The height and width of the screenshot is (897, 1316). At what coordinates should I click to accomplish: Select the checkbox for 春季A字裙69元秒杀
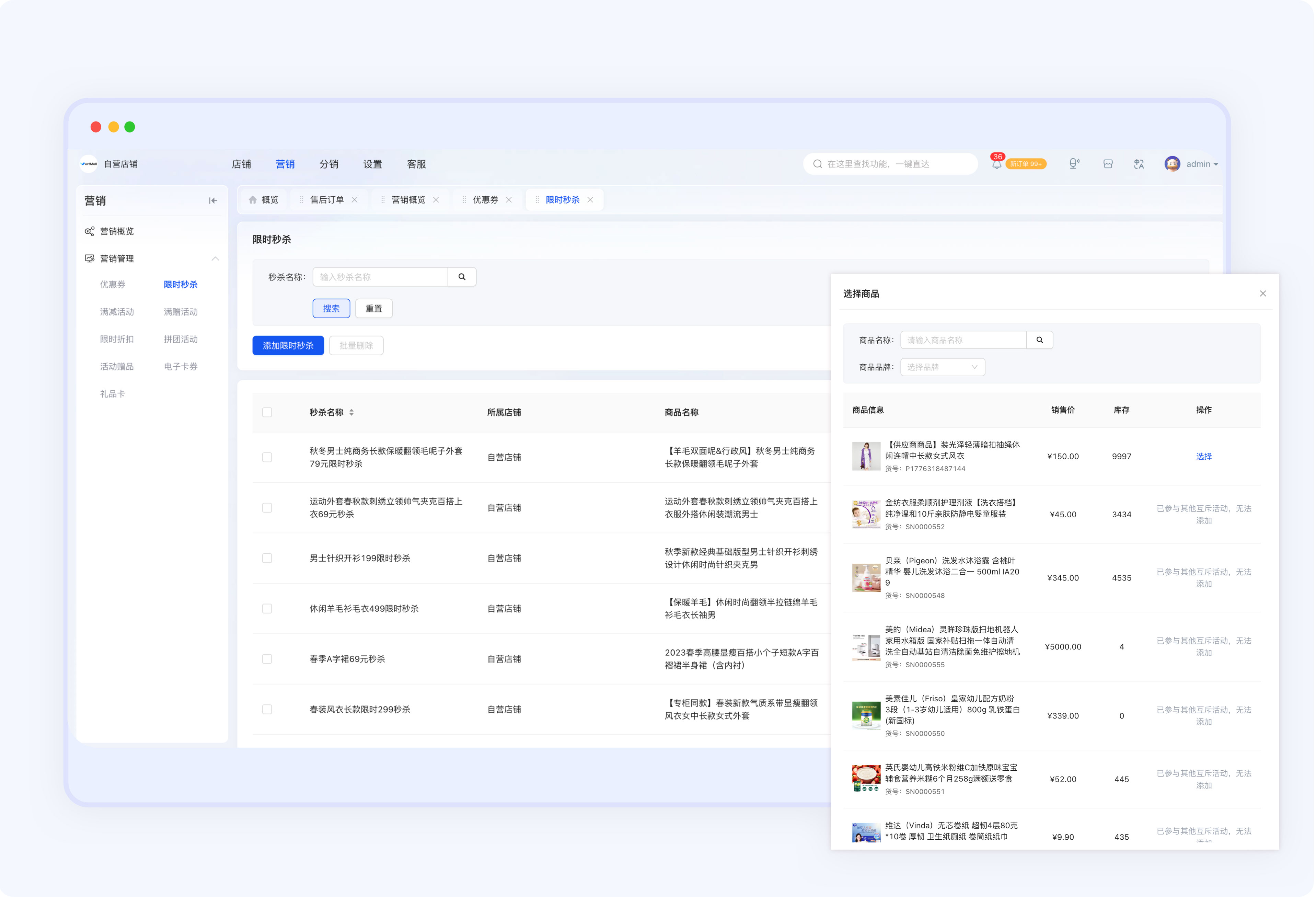[x=267, y=659]
